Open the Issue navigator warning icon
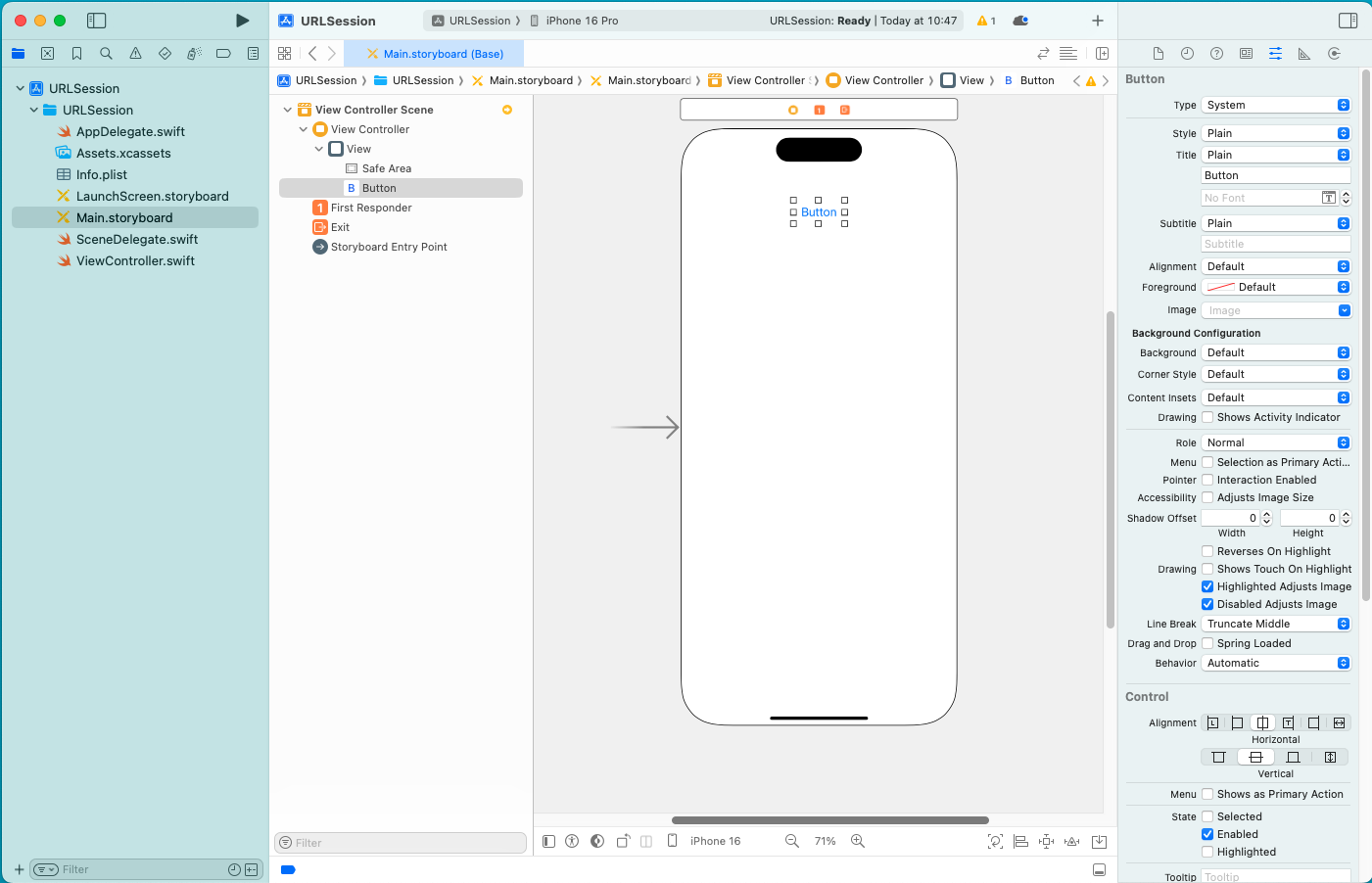 [x=135, y=54]
